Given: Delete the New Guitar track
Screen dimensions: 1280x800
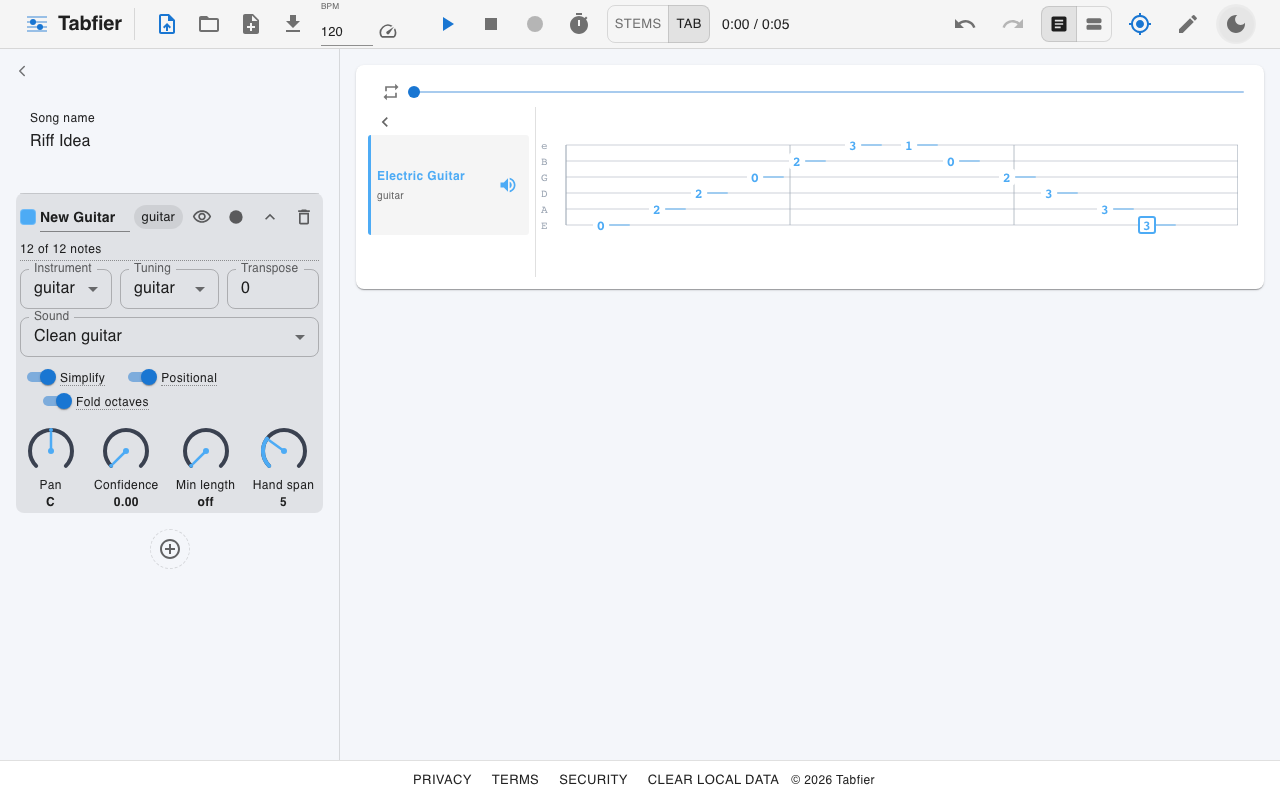Looking at the screenshot, I should click(304, 217).
